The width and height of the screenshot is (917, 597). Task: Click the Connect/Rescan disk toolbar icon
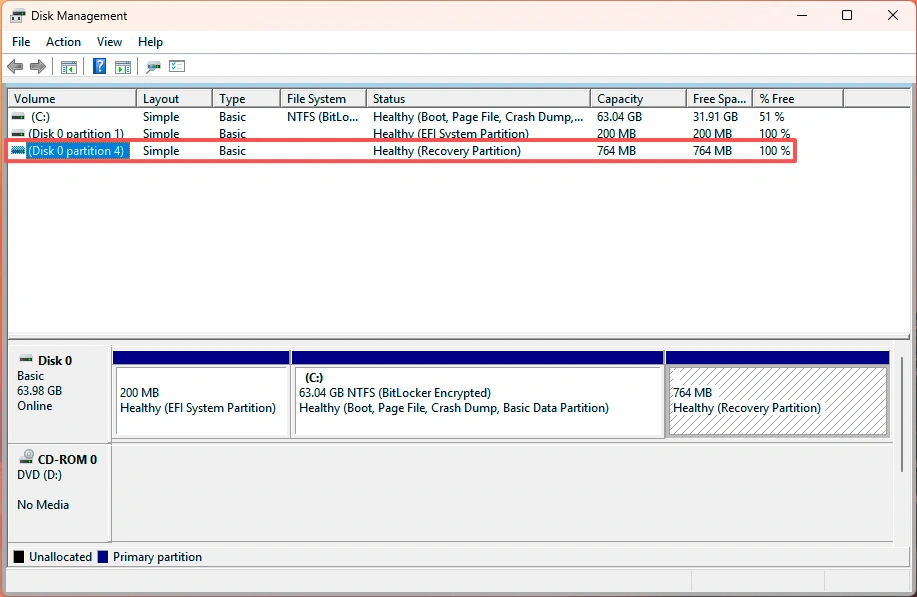coord(153,67)
